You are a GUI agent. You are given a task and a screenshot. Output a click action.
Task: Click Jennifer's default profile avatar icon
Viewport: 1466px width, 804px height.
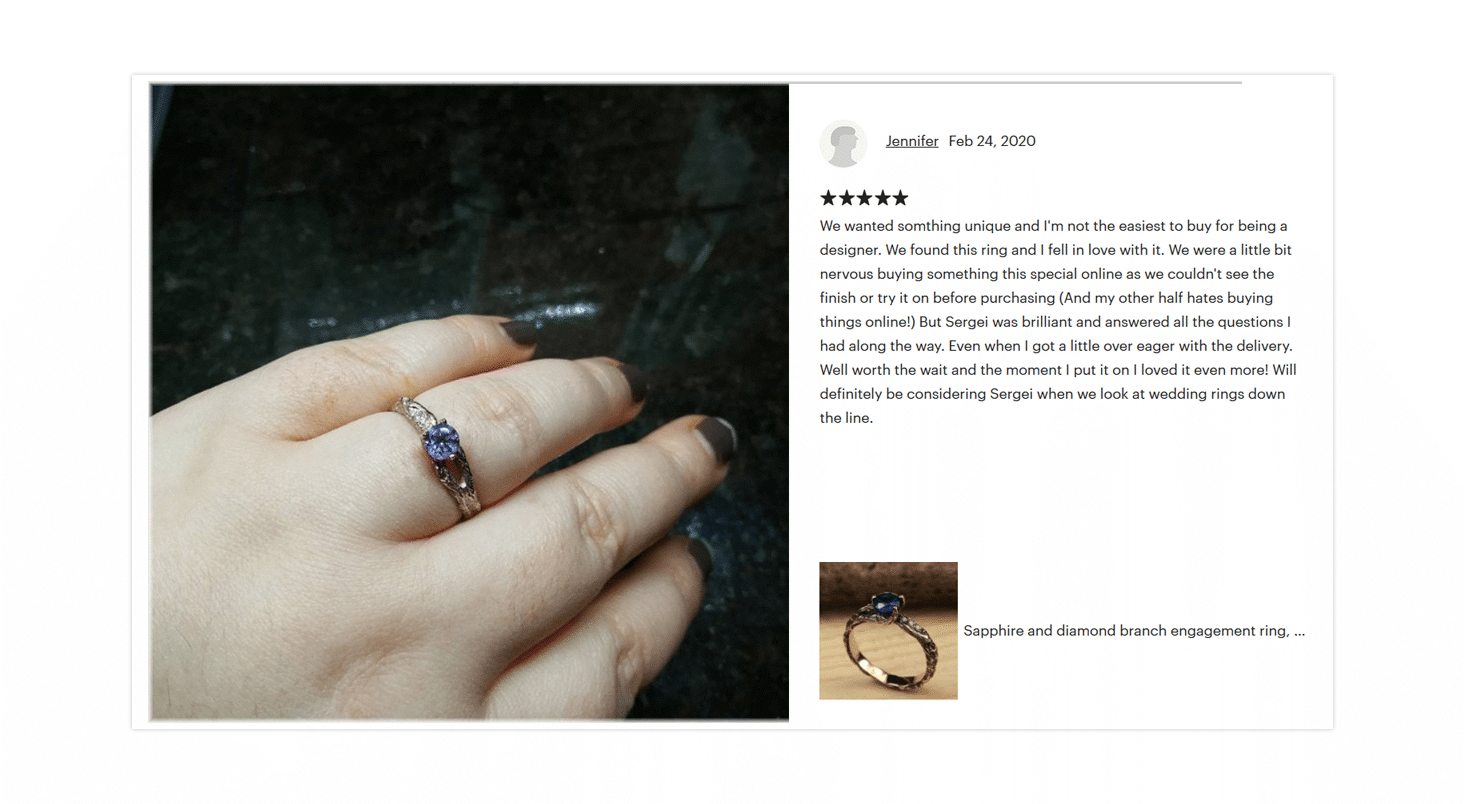[x=843, y=143]
